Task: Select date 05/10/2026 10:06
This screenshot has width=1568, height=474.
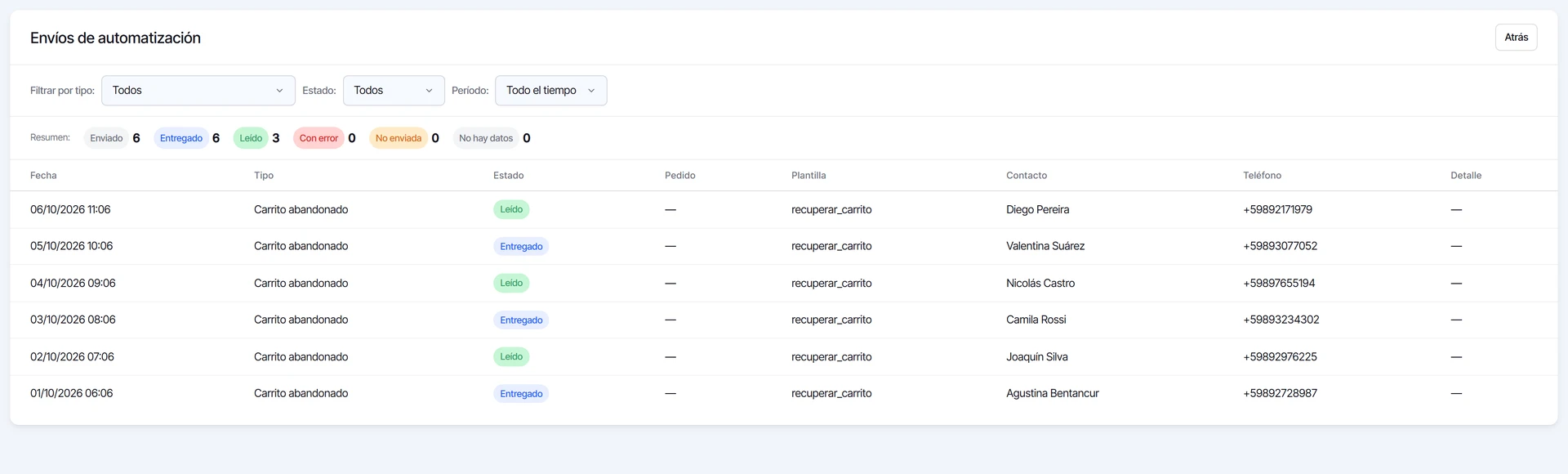Action: [x=72, y=246]
